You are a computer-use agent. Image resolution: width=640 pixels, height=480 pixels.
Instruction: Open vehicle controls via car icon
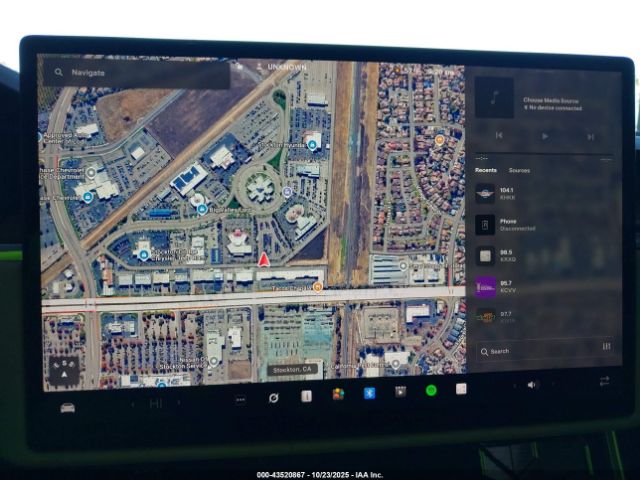67,407
